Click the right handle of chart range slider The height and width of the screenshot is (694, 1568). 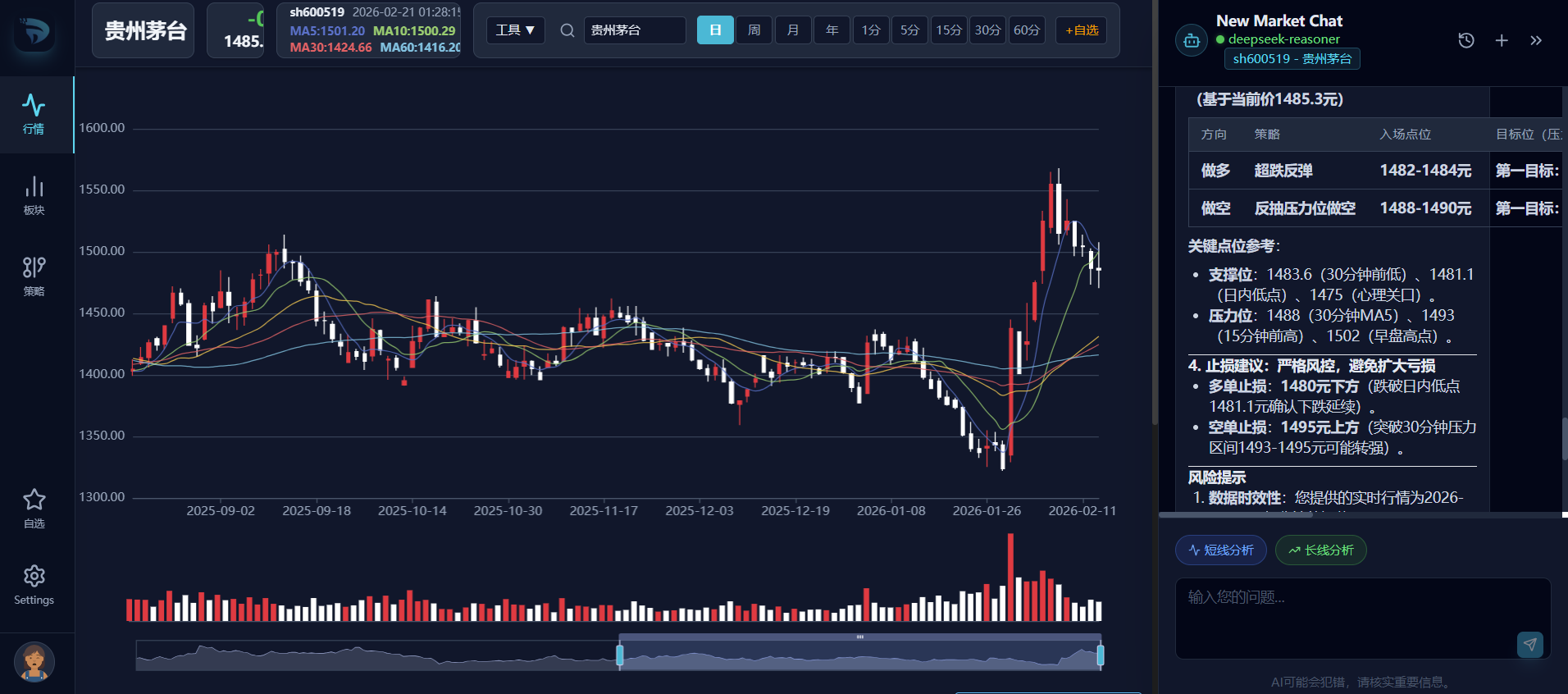click(x=1101, y=655)
